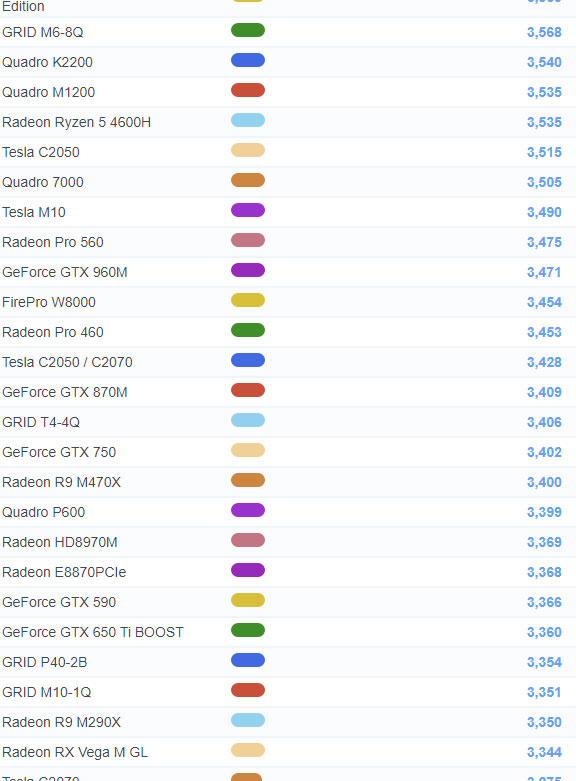Image resolution: width=576 pixels, height=781 pixels.
Task: Click the tan swatch beside GeForce GTX 750
Action: [x=248, y=450]
